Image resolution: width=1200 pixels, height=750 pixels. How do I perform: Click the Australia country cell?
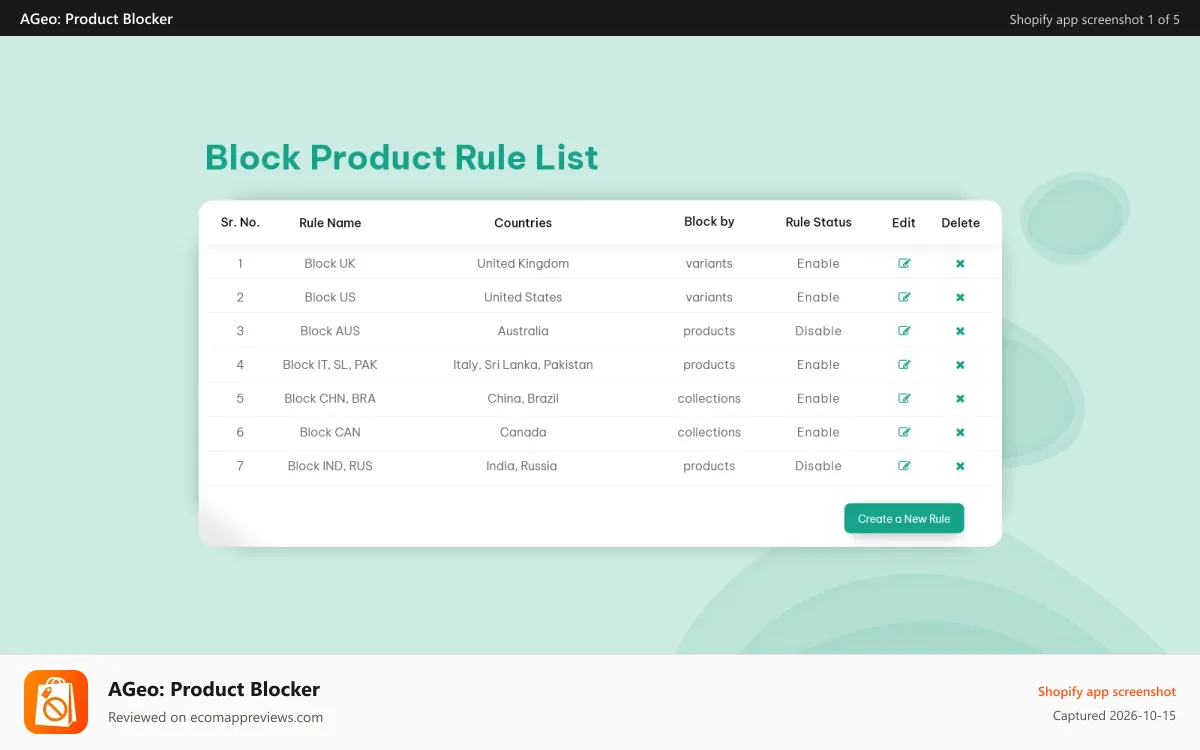pos(523,331)
